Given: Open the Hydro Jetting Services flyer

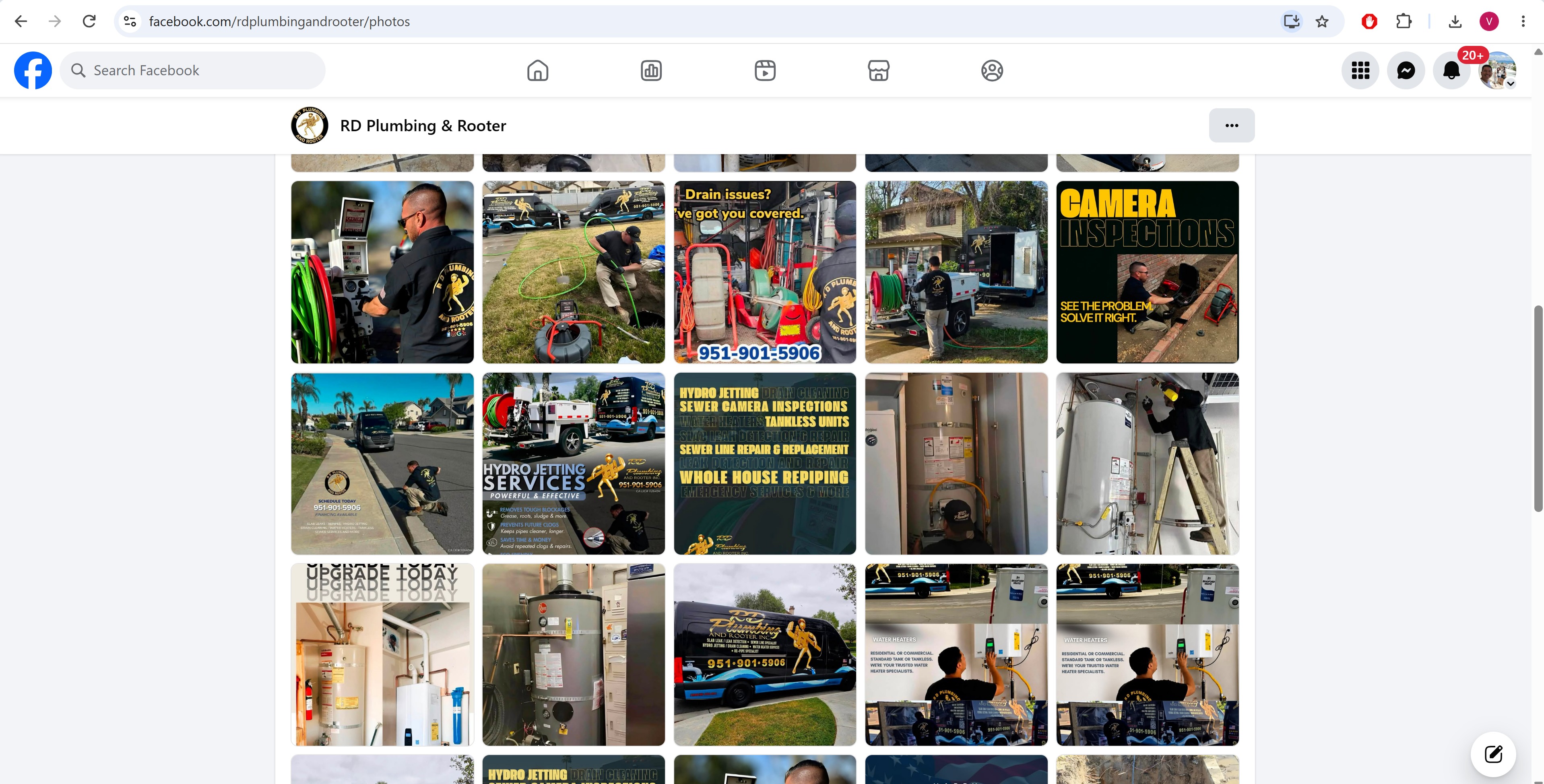Looking at the screenshot, I should [x=574, y=463].
